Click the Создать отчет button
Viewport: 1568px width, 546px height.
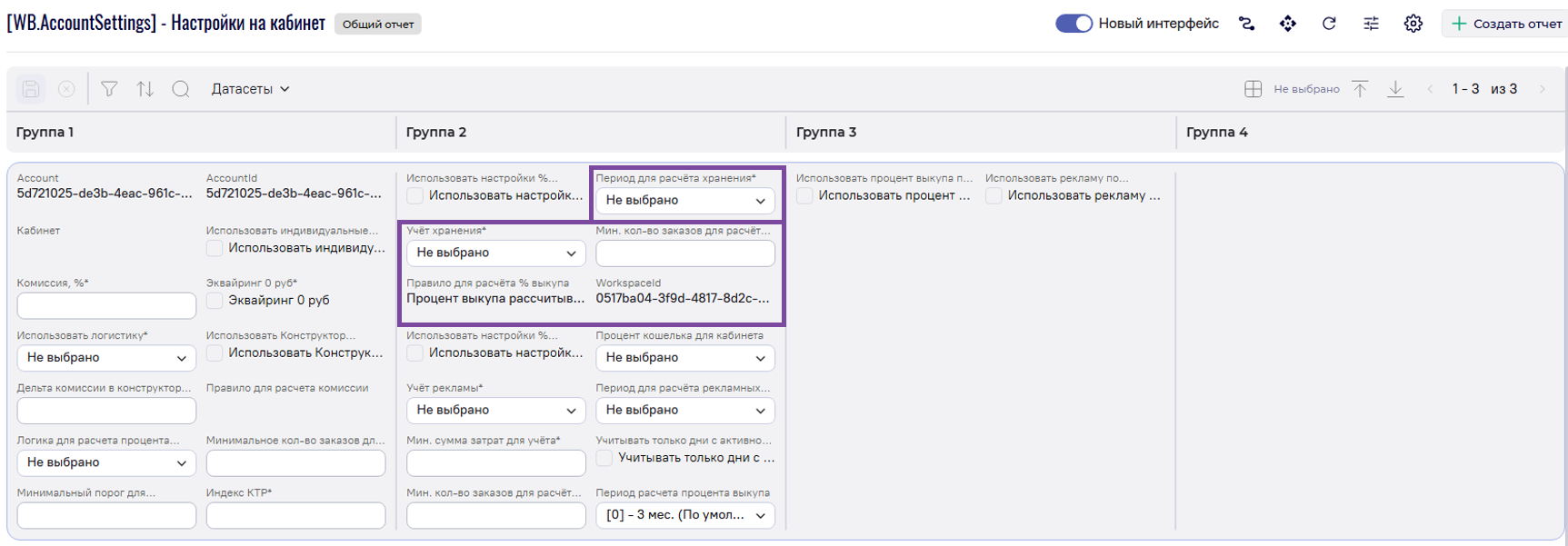tap(1506, 24)
